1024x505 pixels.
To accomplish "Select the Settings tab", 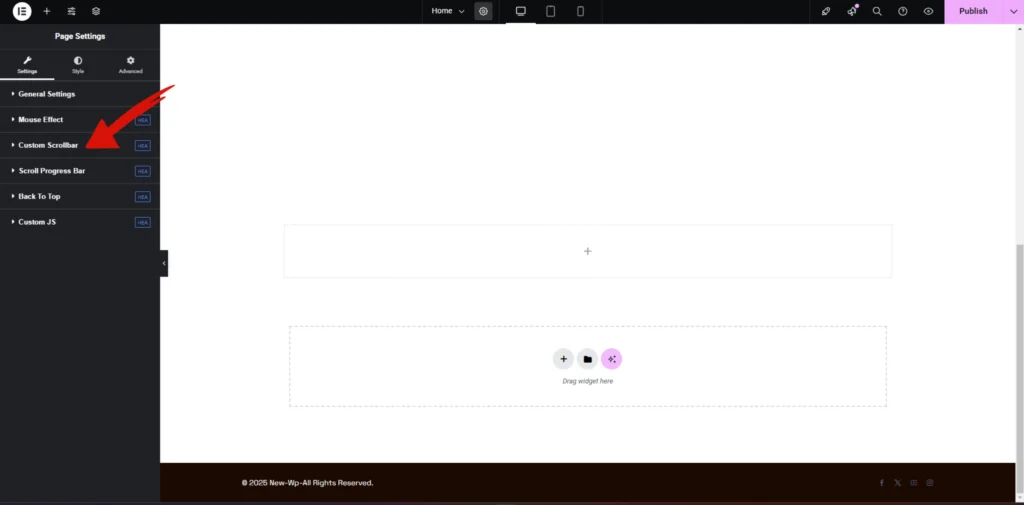I will pyautogui.click(x=27, y=65).
